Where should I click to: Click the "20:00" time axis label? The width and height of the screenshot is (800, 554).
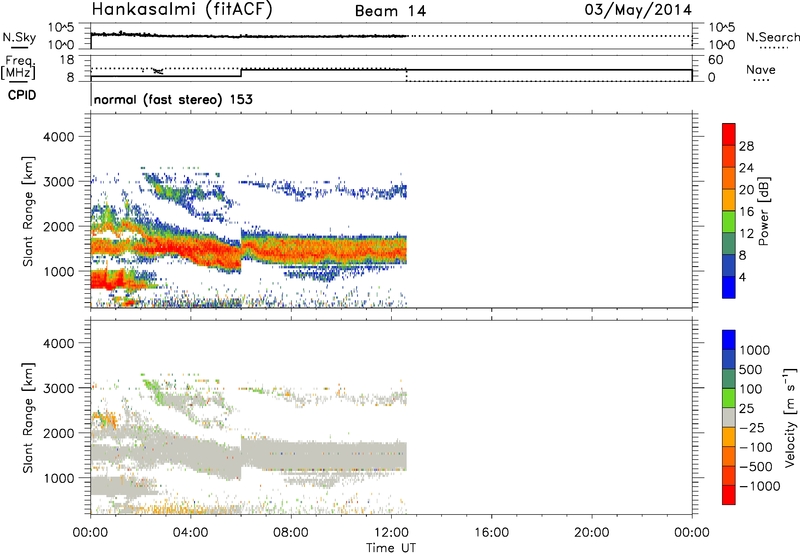[x=592, y=533]
